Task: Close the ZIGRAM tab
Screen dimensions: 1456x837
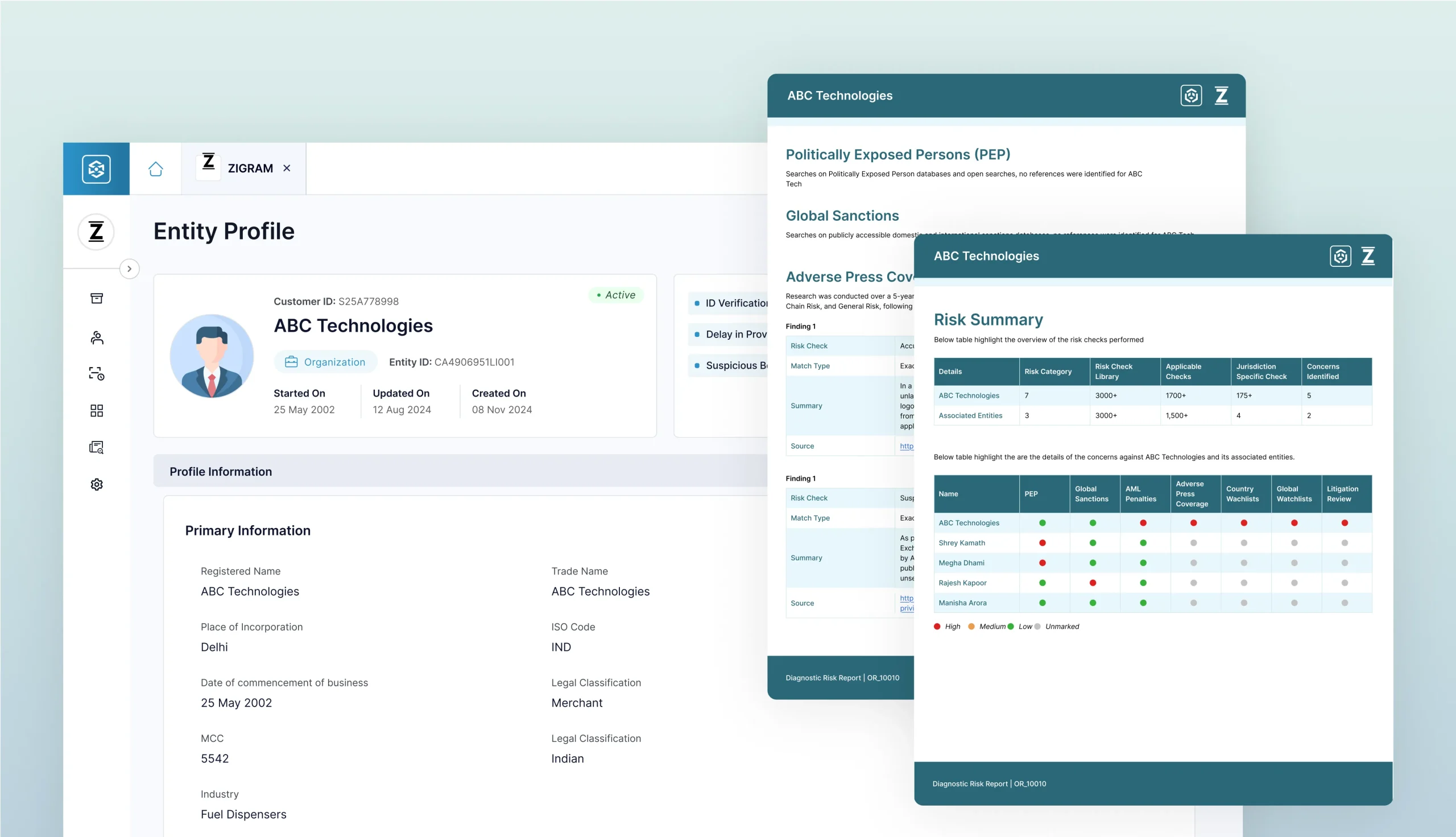Action: coord(287,168)
